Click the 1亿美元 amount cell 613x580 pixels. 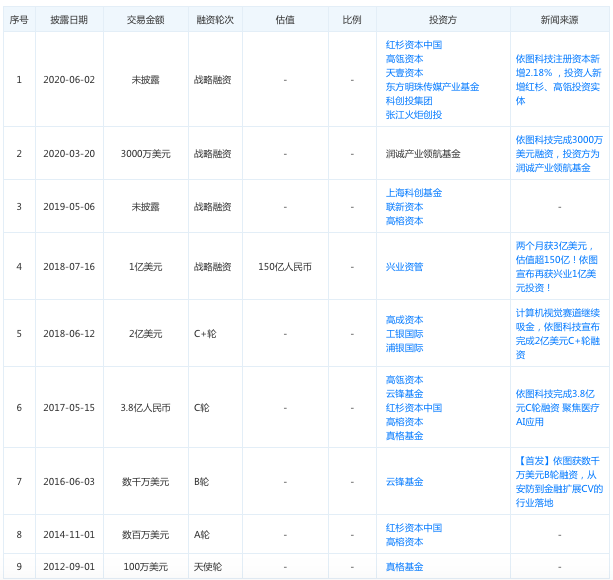(x=145, y=267)
